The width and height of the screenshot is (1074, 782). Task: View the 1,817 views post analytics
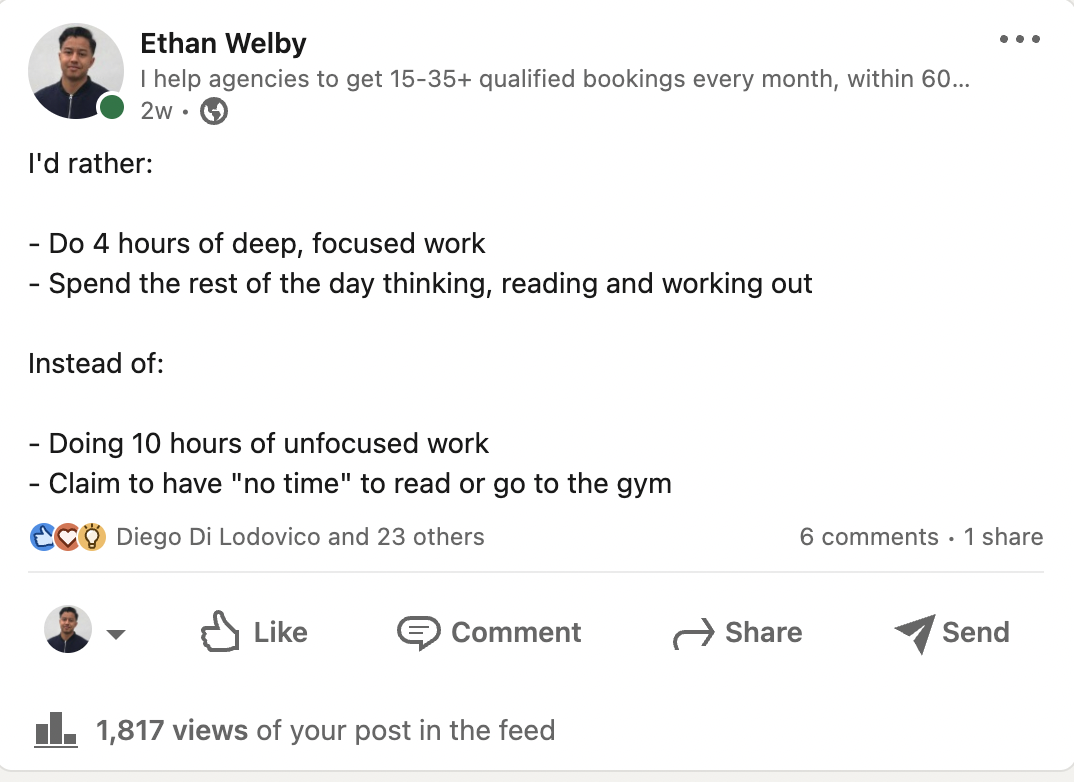[325, 730]
